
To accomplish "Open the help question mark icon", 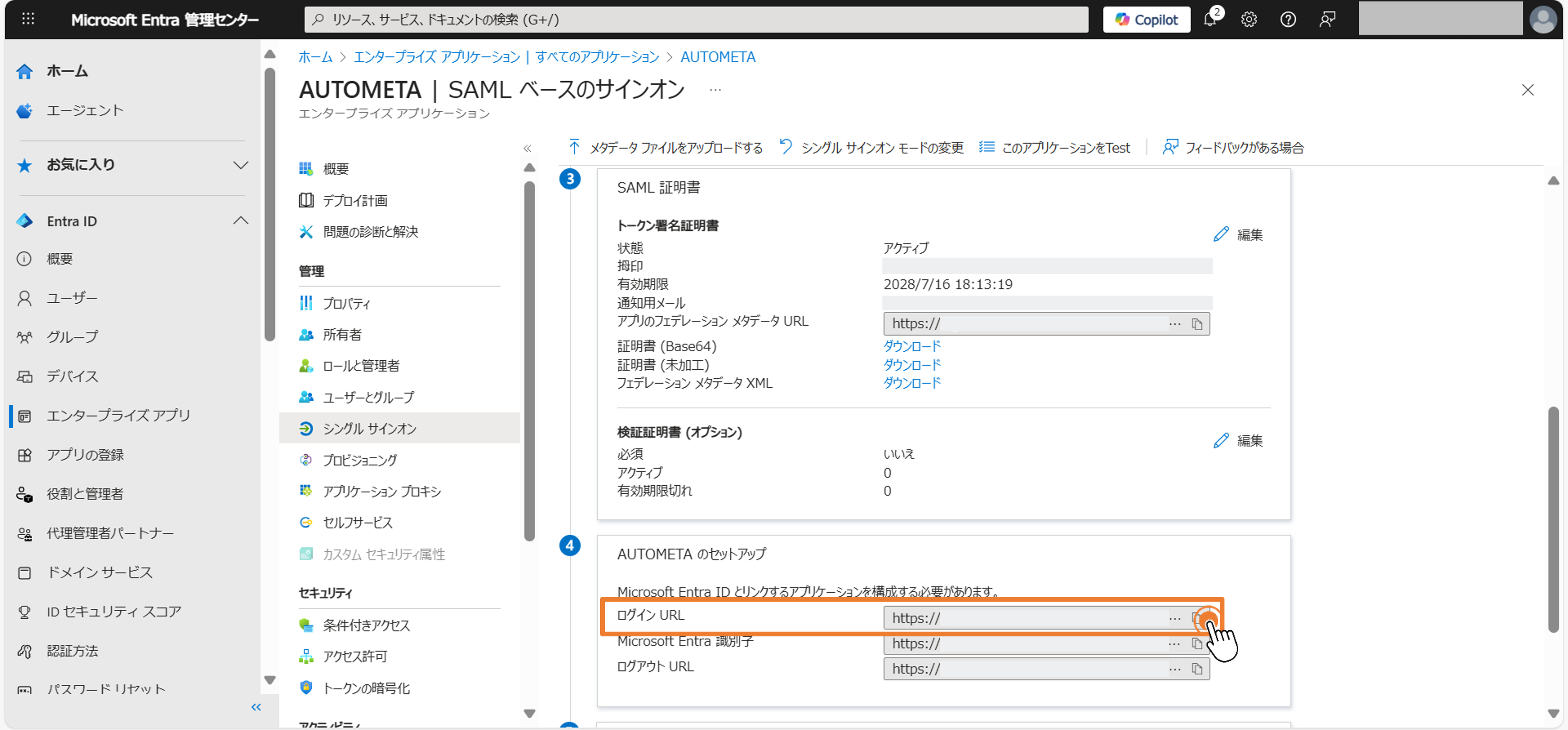I will pyautogui.click(x=1287, y=19).
